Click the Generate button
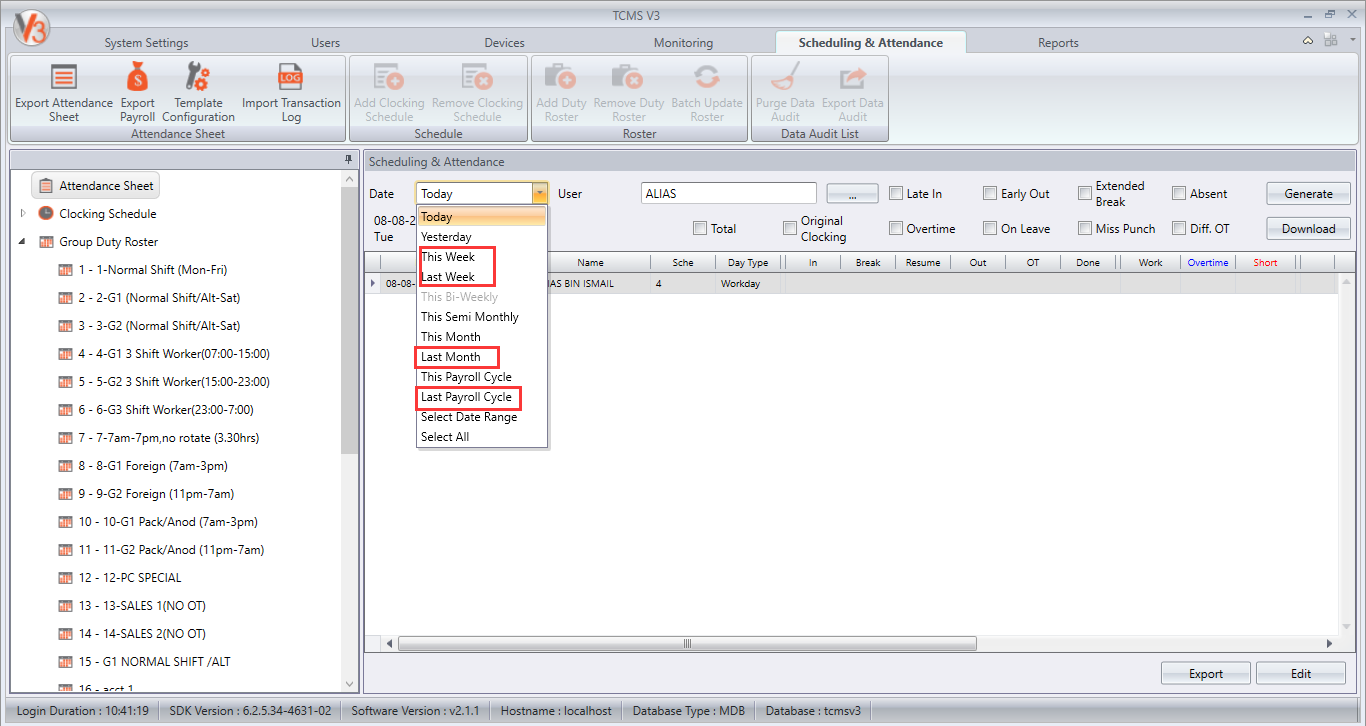Screen dimensions: 1366x726 coord(1308,194)
